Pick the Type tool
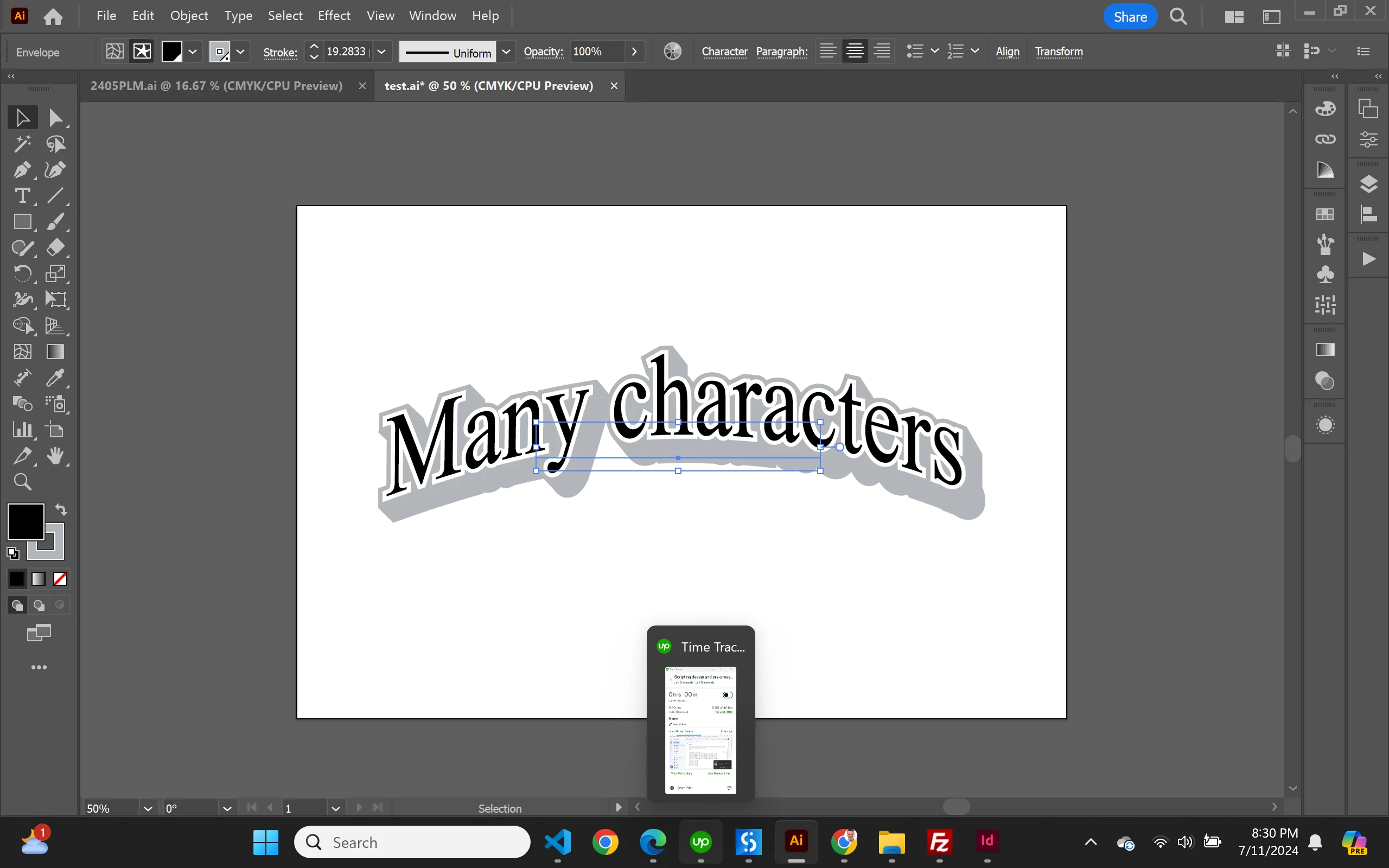 [x=22, y=196]
